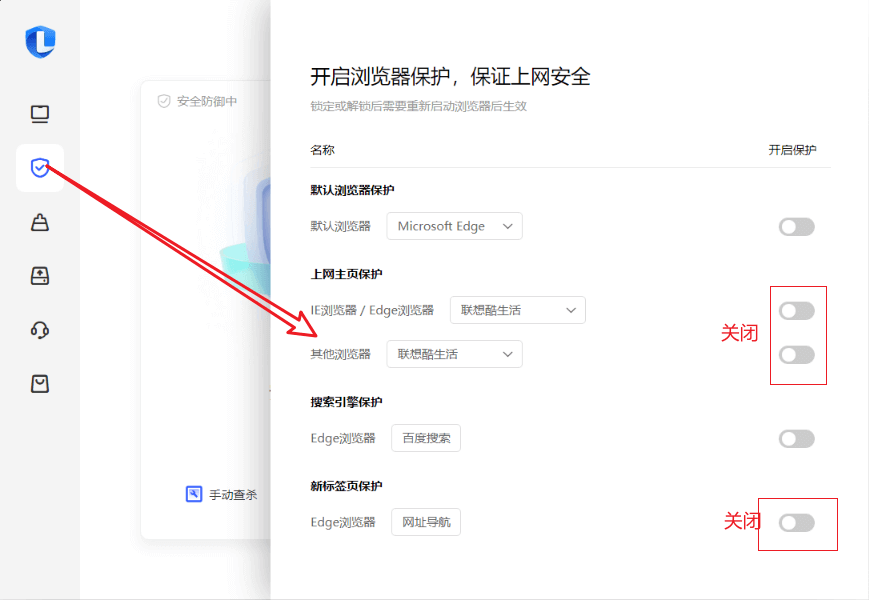The image size is (869, 600).
Task: Click the 网址导航 new tab button
Action: (x=426, y=522)
